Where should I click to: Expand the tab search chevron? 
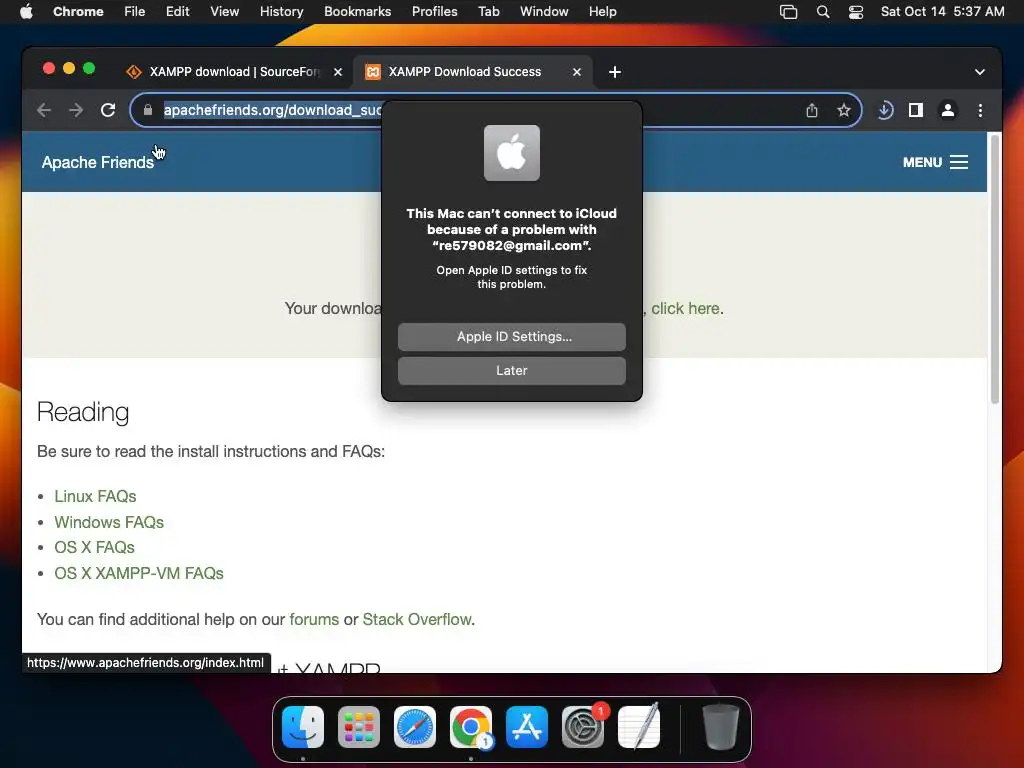coord(980,72)
